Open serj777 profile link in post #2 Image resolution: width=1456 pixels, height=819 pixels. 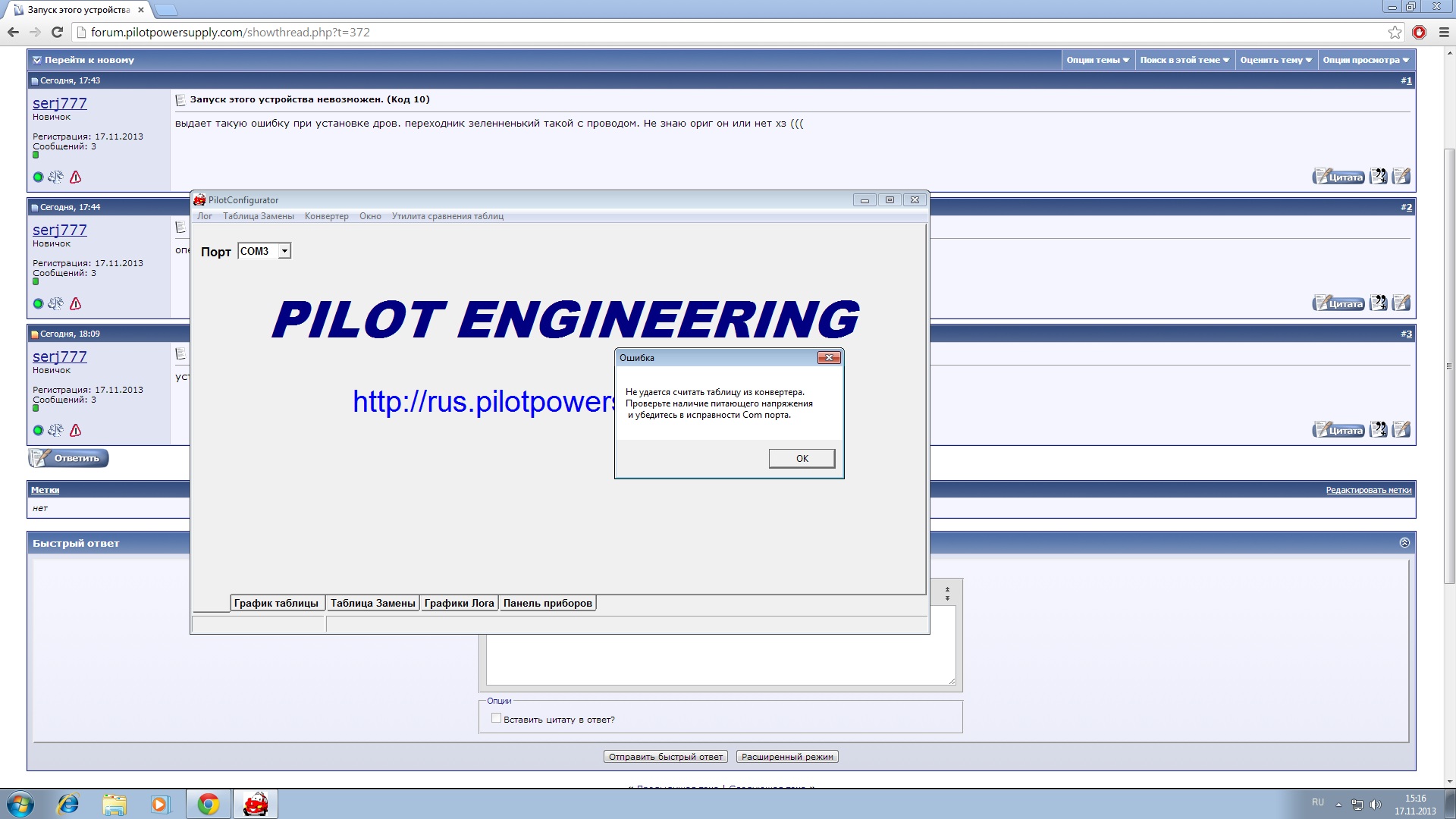tap(60, 230)
